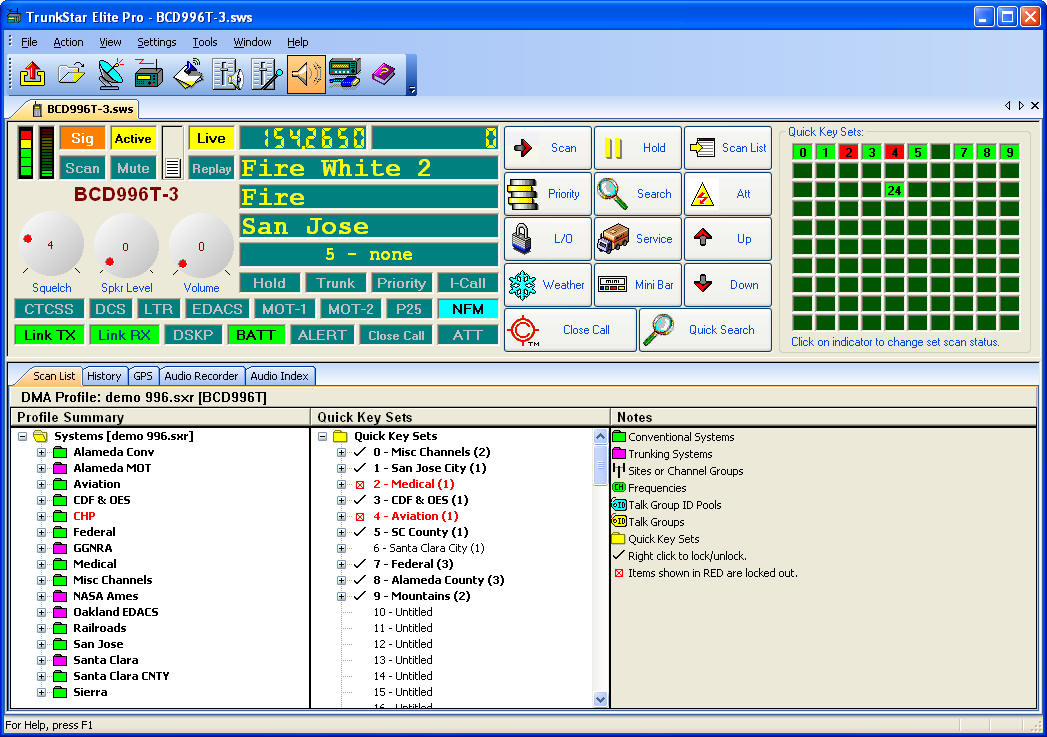Click the Att button with warning triangle
Viewport: 1047px width, 737px height.
pos(728,194)
